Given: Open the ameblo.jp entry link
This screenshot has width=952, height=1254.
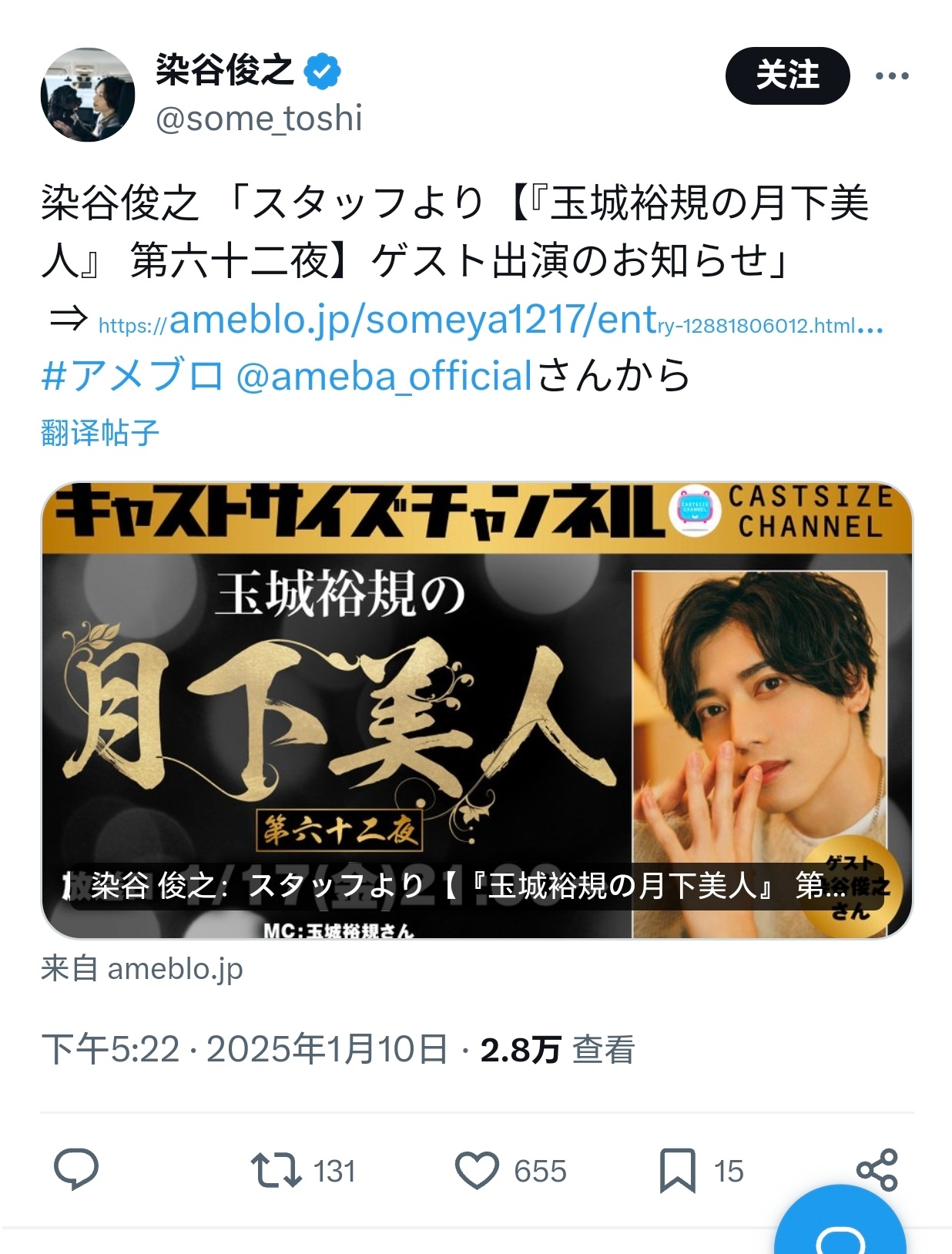Looking at the screenshot, I should pos(491,320).
